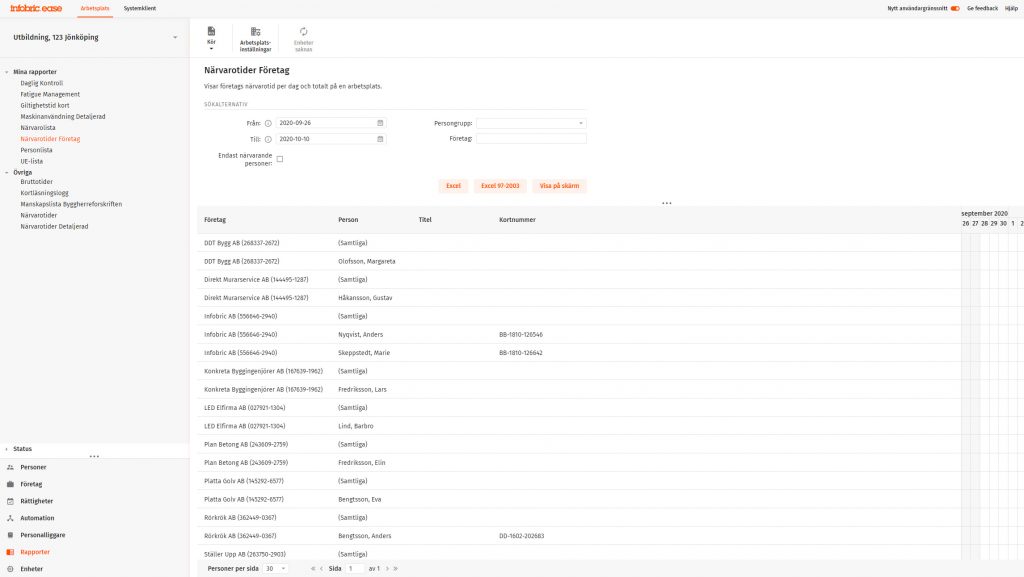Click the Excel export button
1024x577 pixels.
[453, 186]
